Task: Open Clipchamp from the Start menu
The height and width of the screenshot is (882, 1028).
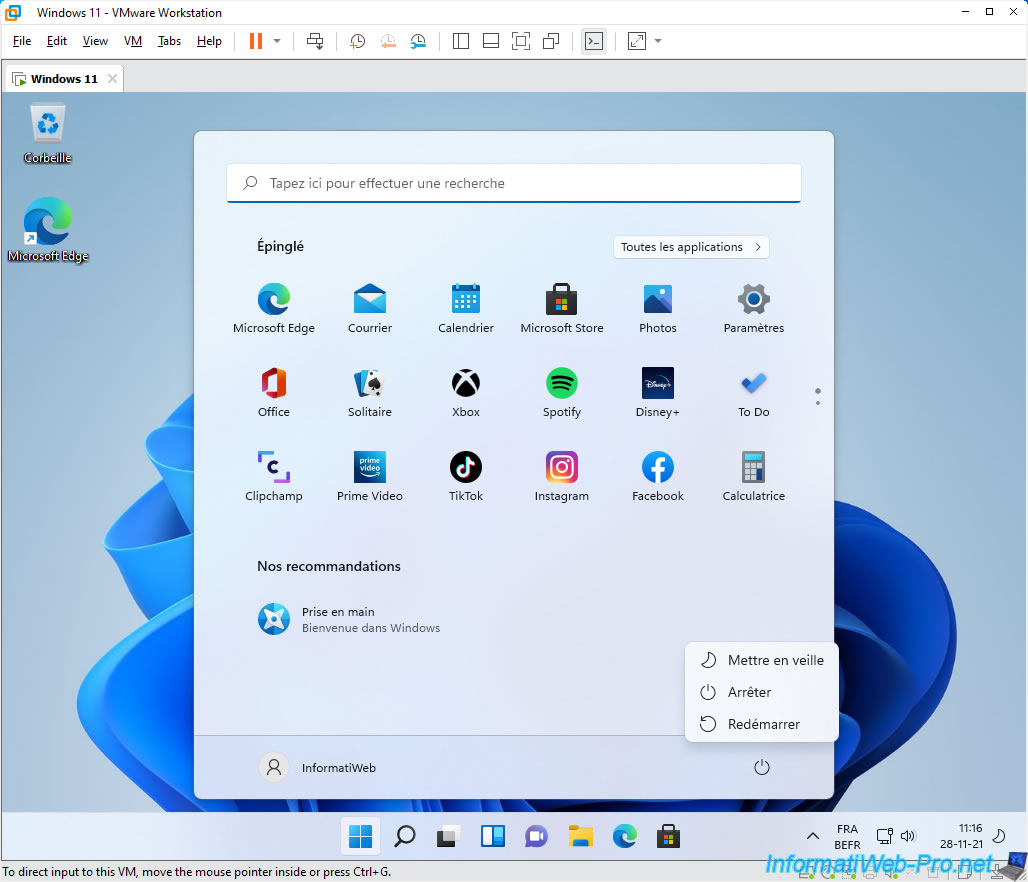Action: point(273,476)
